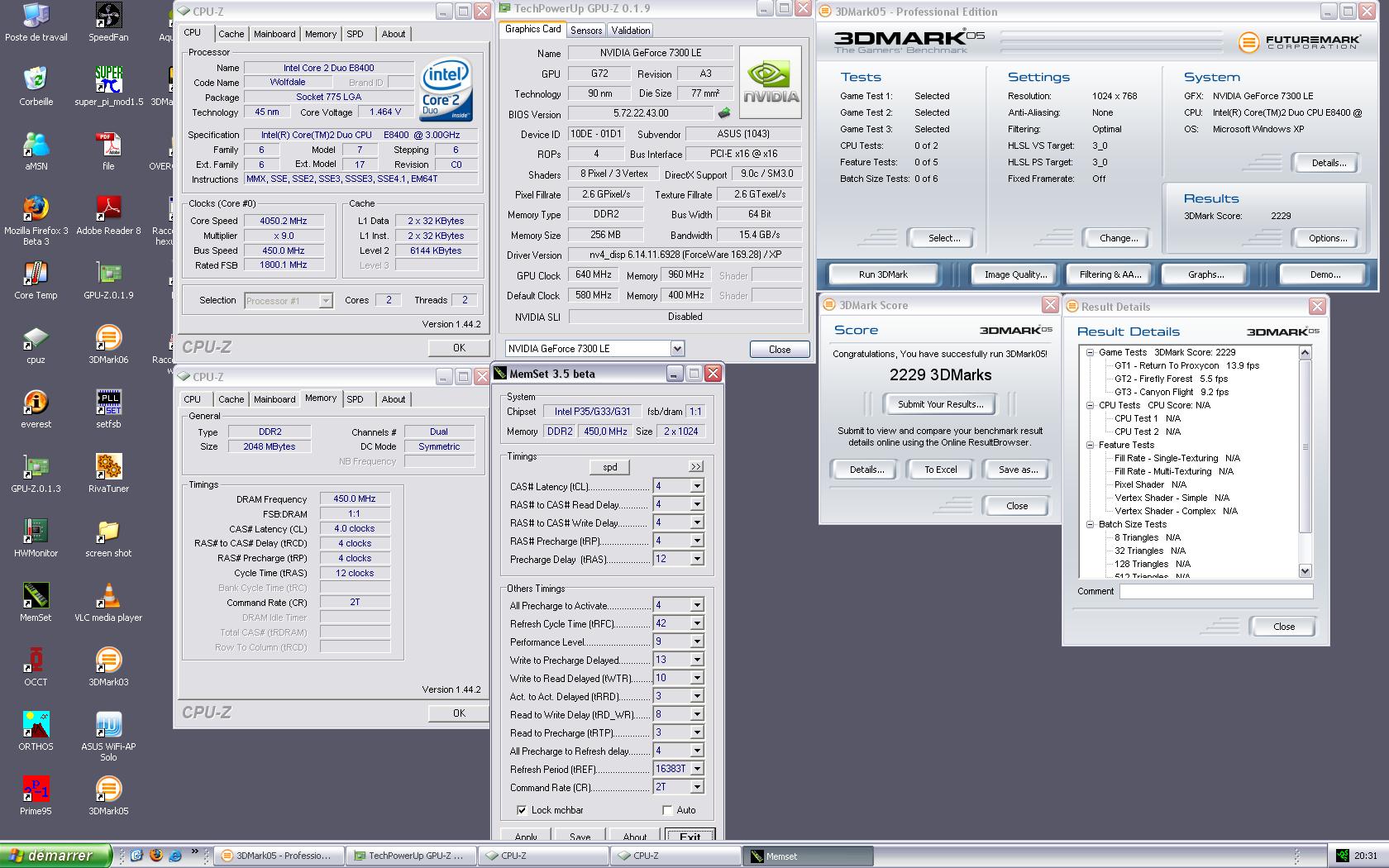Switch to the Sensors tab in GPU-Z

(586, 31)
